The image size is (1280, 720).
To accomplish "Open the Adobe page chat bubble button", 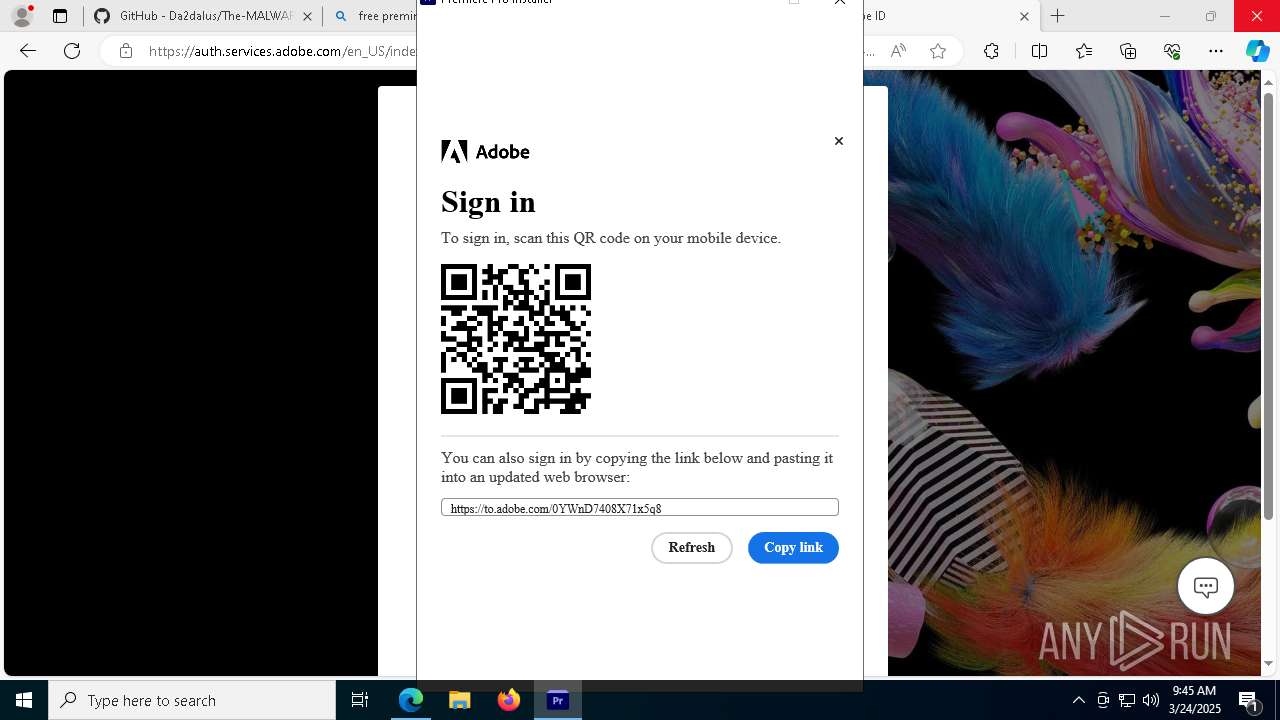I will (1205, 586).
